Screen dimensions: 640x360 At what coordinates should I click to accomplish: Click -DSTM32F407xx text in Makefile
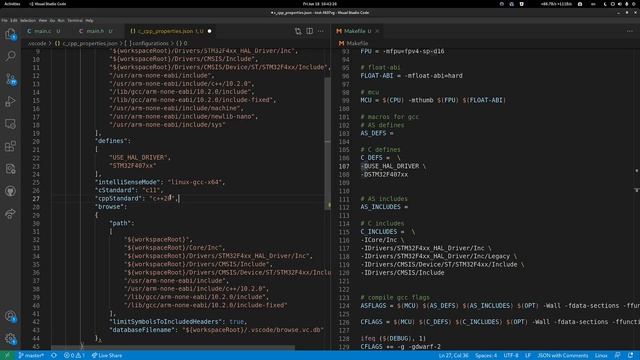click(x=384, y=174)
